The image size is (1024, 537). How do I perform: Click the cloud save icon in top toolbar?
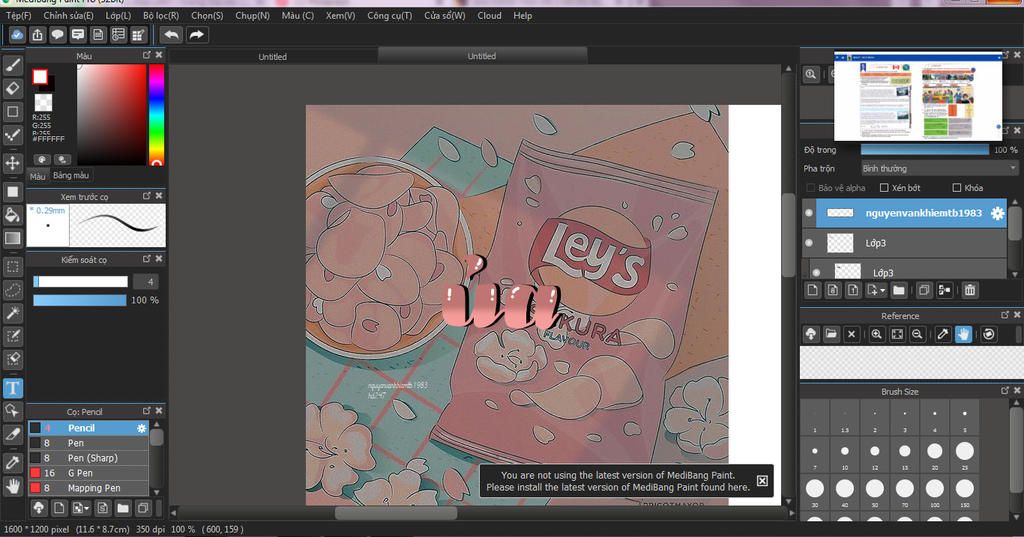coord(17,35)
